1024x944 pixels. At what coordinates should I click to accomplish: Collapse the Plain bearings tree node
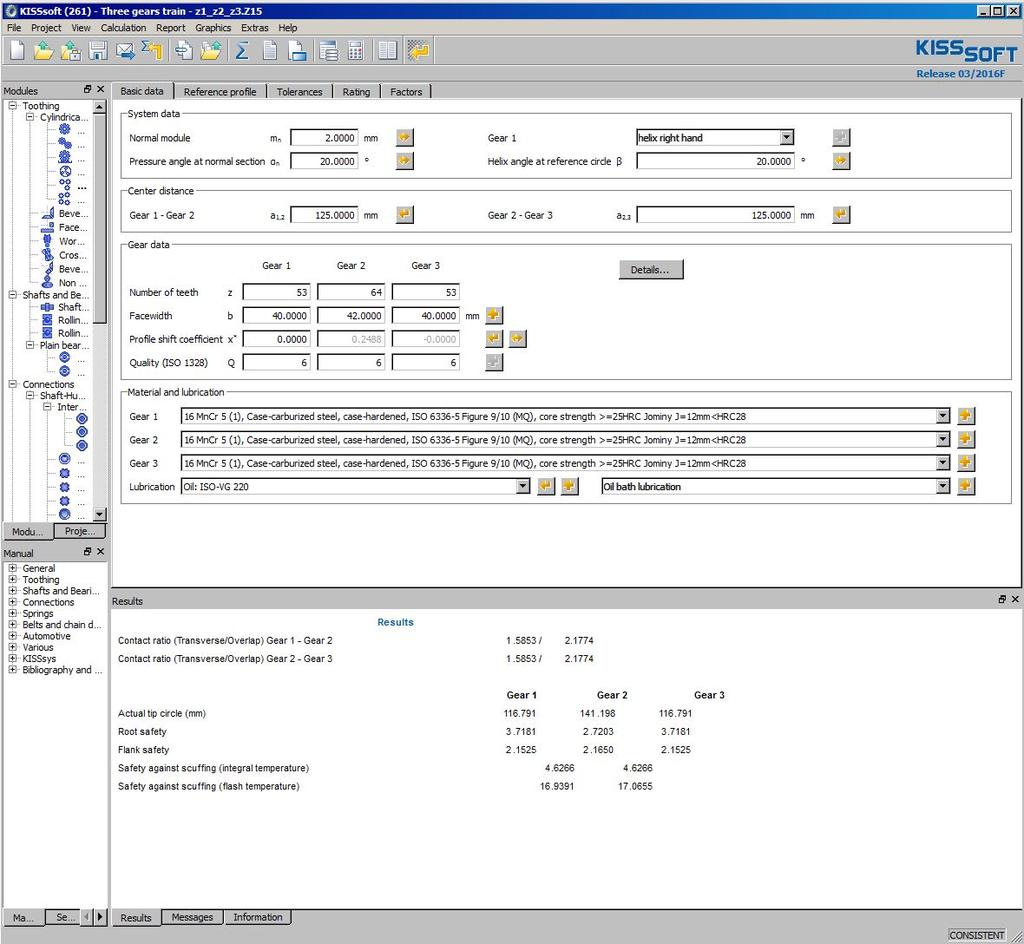coord(30,345)
